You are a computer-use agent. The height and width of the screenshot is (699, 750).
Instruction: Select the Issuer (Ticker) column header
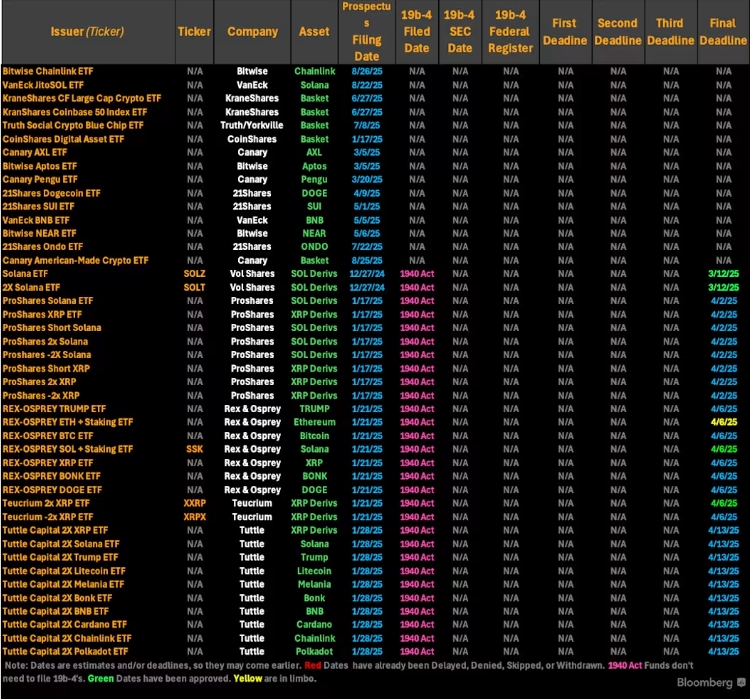click(86, 31)
